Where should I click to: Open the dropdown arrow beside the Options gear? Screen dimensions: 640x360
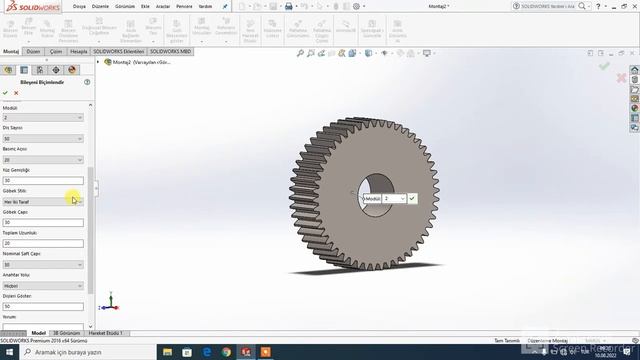pyautogui.click(x=364, y=7)
